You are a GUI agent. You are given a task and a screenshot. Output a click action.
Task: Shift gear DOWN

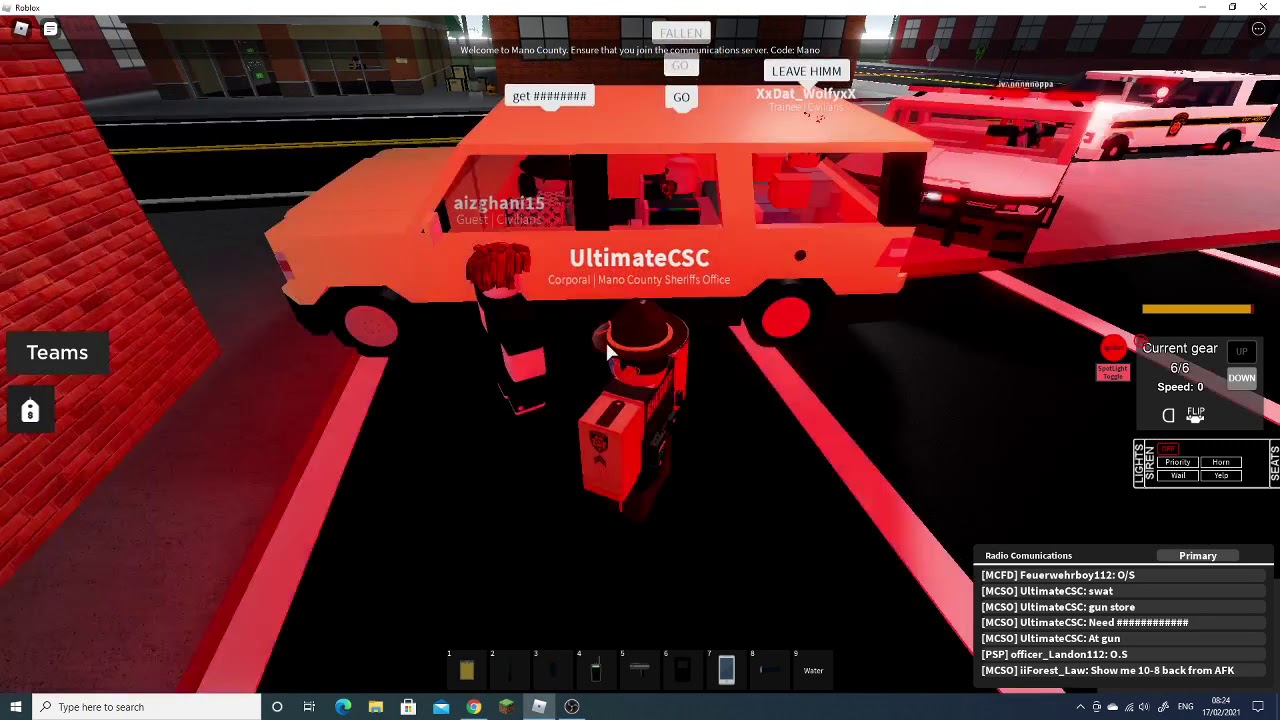1241,378
